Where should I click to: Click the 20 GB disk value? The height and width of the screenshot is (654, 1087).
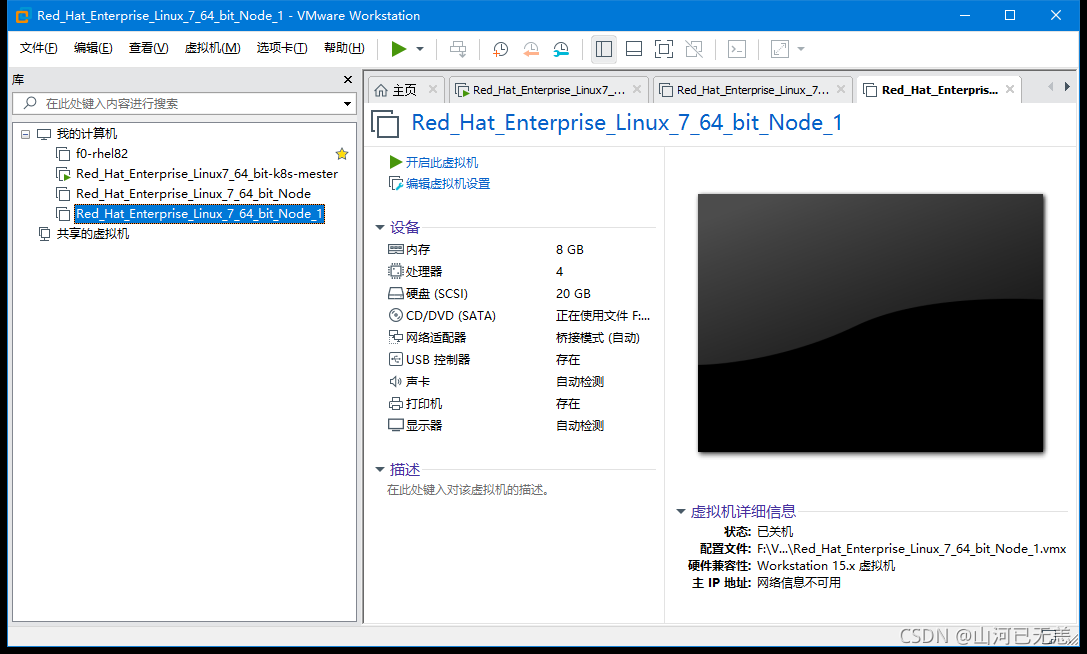point(573,294)
